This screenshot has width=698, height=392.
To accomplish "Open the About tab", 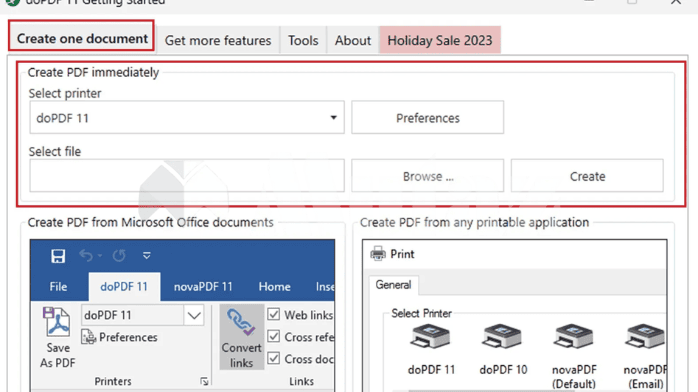I will (x=353, y=40).
